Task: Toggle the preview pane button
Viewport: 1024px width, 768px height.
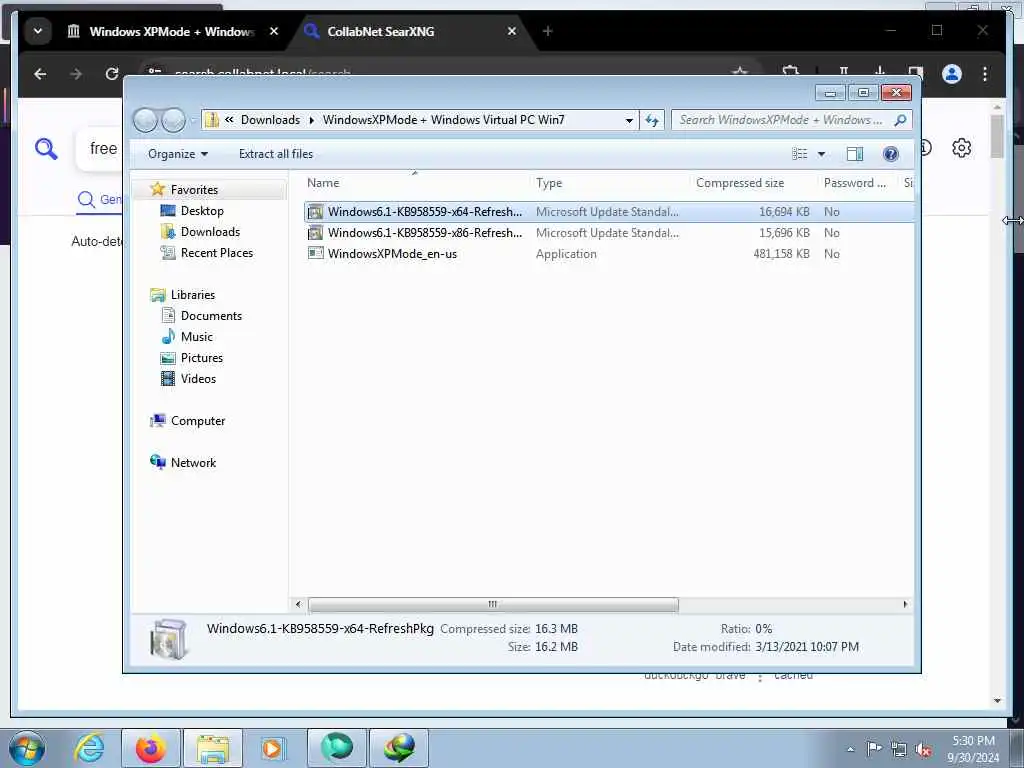Action: point(855,154)
